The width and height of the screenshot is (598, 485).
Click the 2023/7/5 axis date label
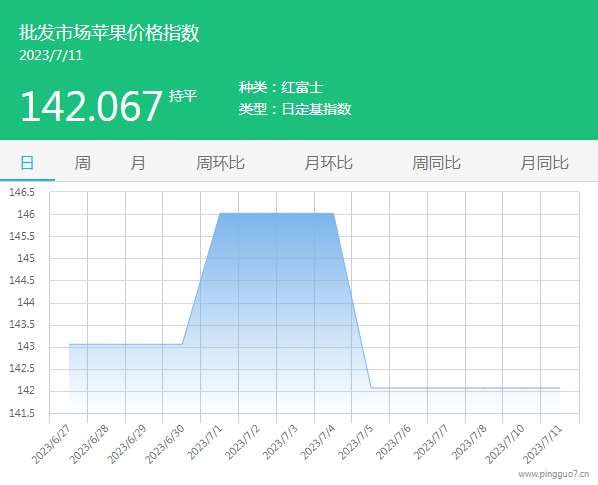point(355,442)
